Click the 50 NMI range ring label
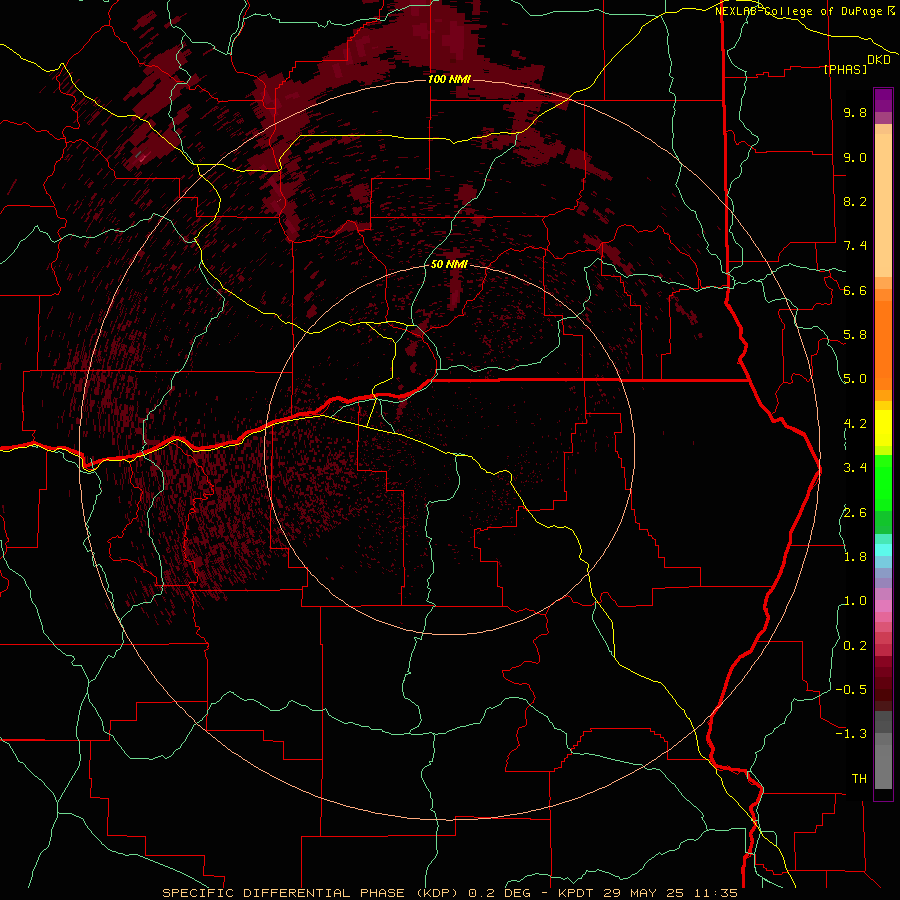This screenshot has height=900, width=900. [x=449, y=264]
